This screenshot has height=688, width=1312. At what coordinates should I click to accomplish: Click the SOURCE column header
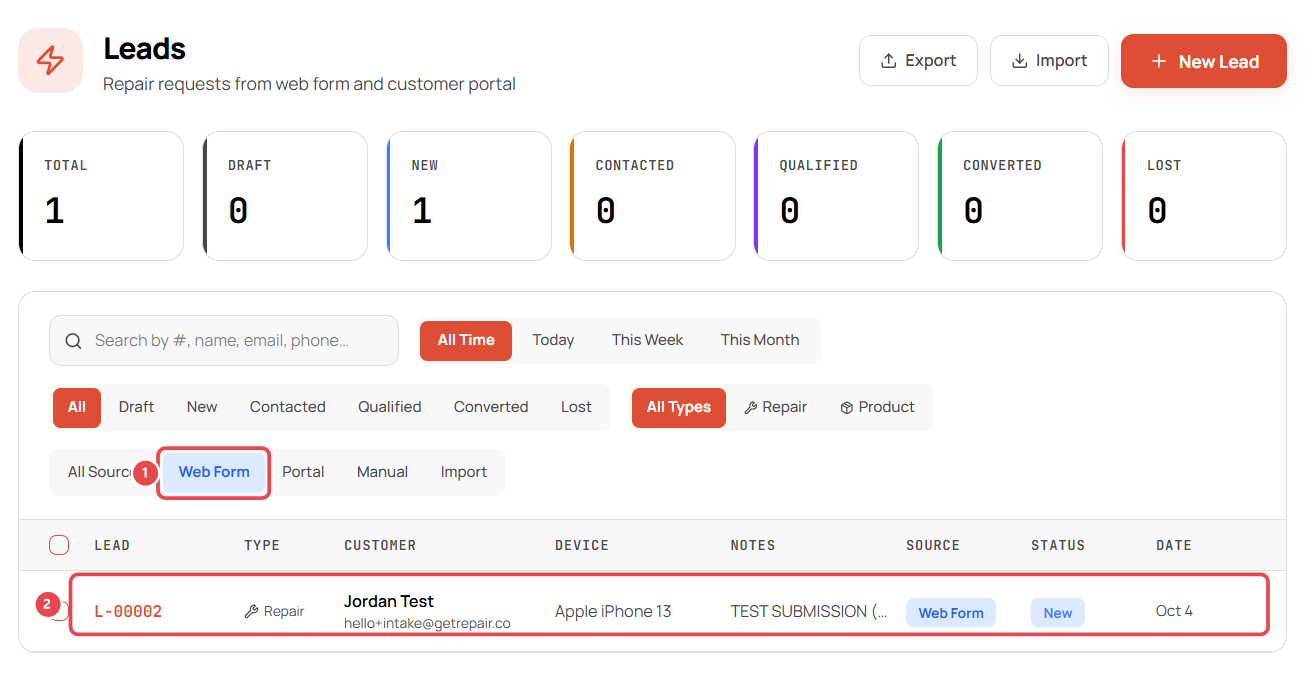click(x=933, y=545)
